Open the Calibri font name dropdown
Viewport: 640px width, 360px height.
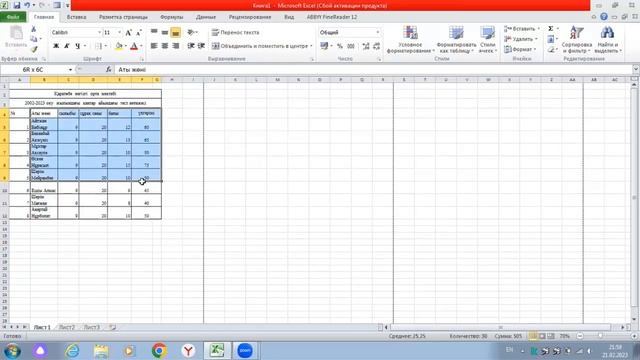(99, 32)
